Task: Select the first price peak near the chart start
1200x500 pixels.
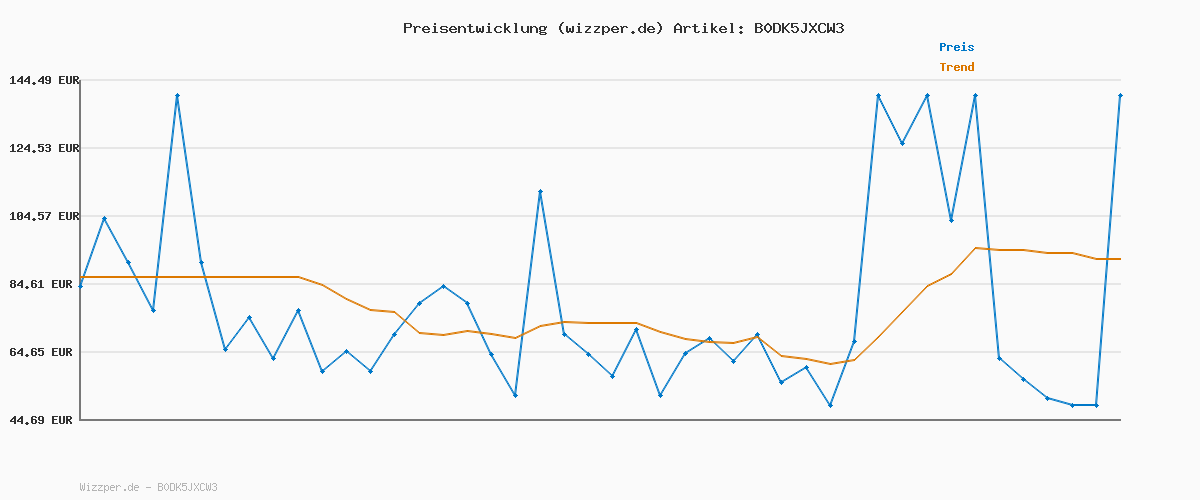Action: (x=177, y=95)
